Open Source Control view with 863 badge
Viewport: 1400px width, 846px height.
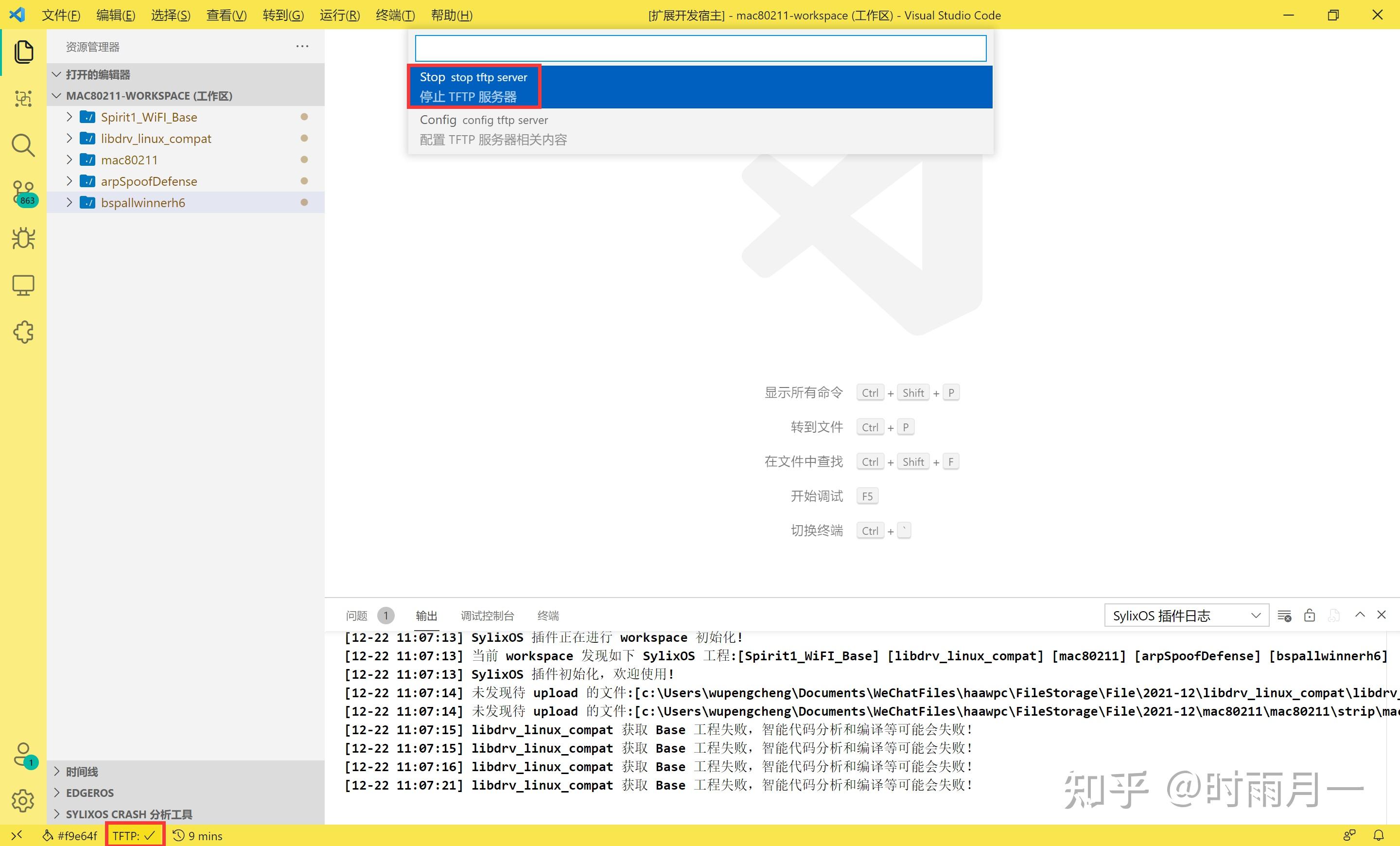click(23, 193)
